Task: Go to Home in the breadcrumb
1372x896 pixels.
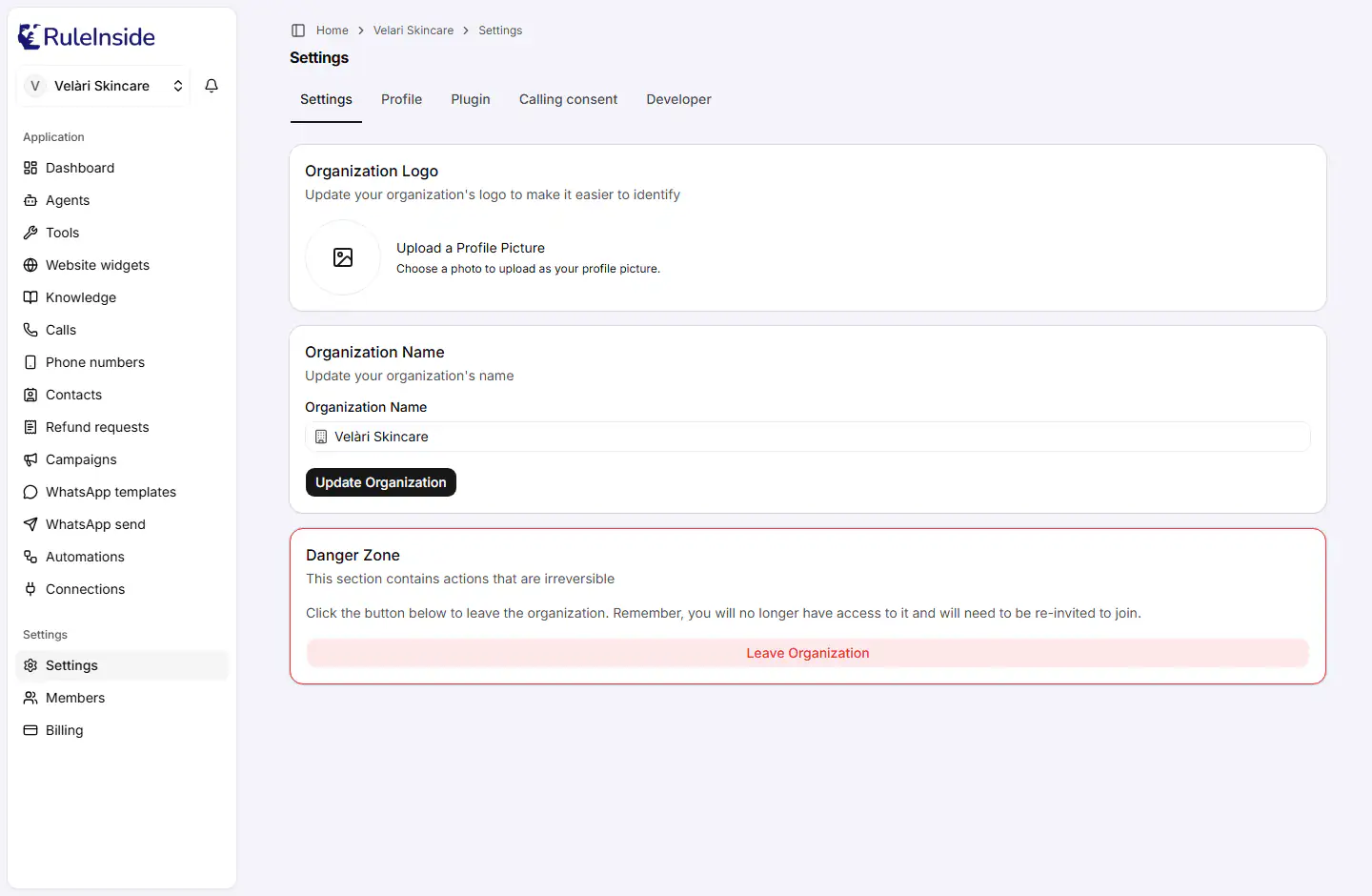Action: click(333, 31)
